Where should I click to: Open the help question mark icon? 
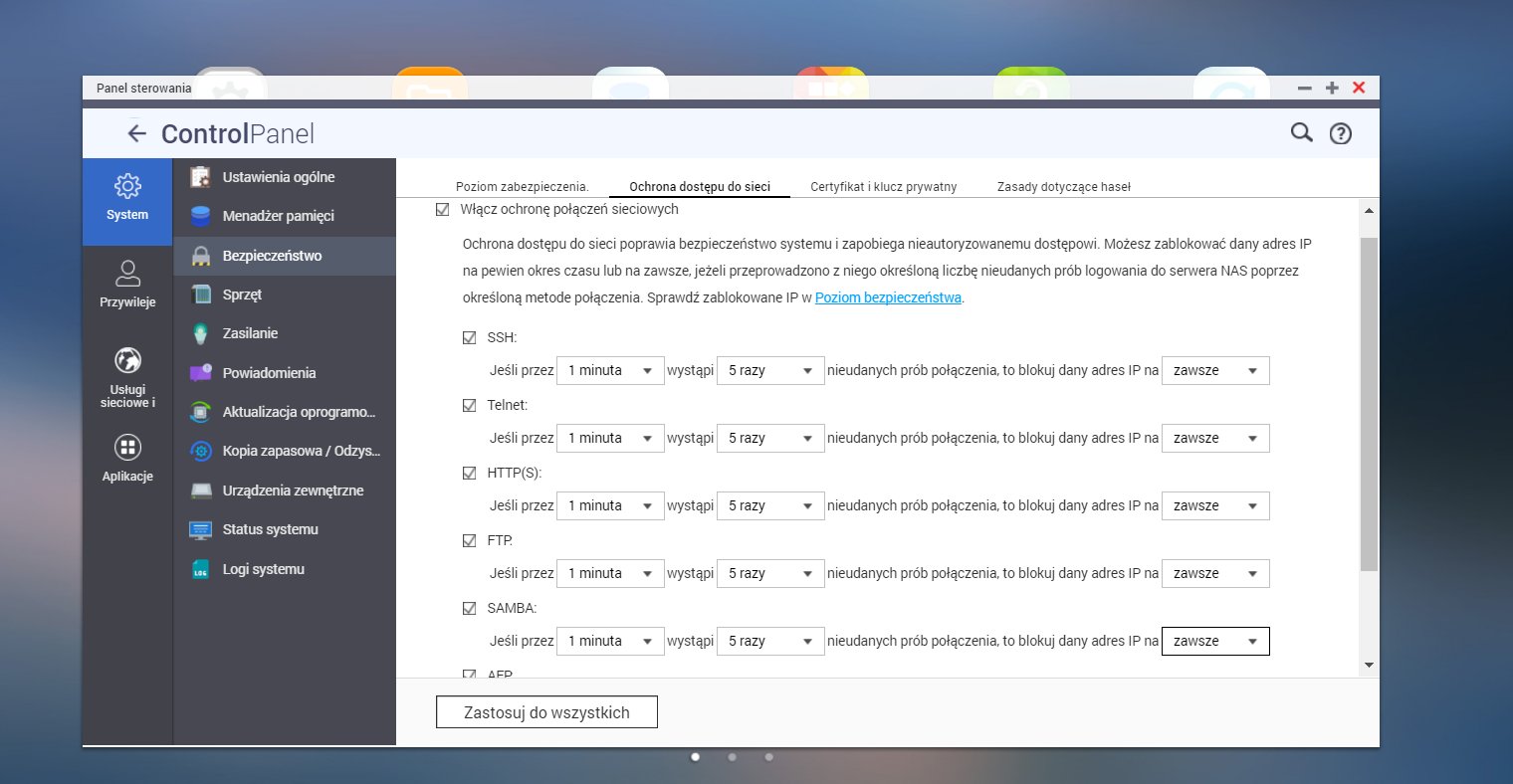coord(1341,133)
